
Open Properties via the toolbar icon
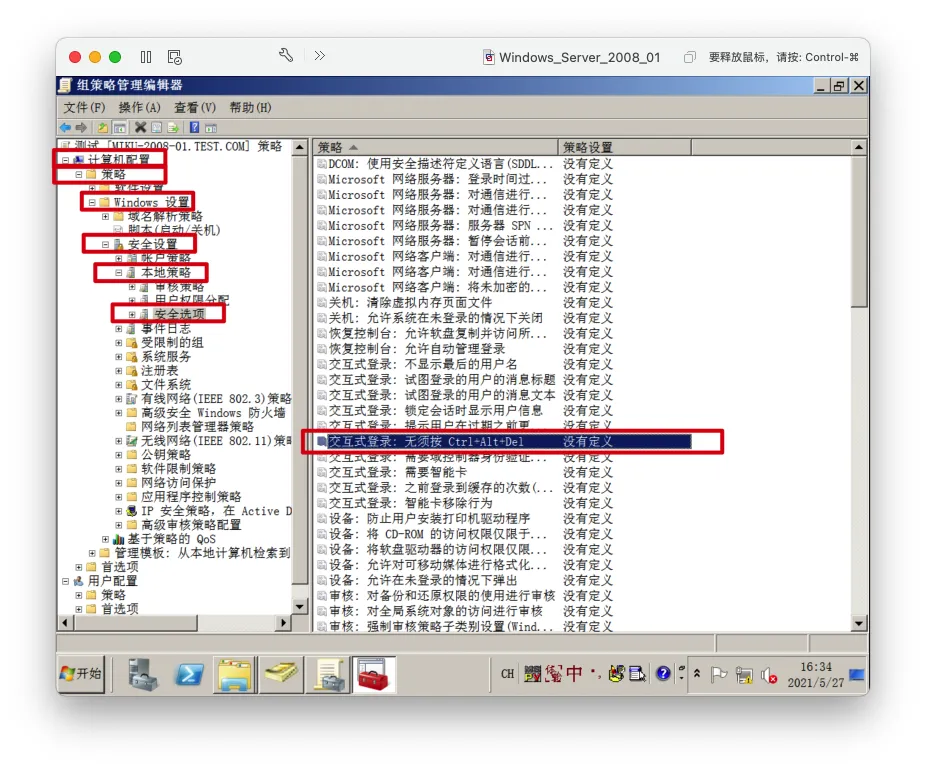(156, 128)
